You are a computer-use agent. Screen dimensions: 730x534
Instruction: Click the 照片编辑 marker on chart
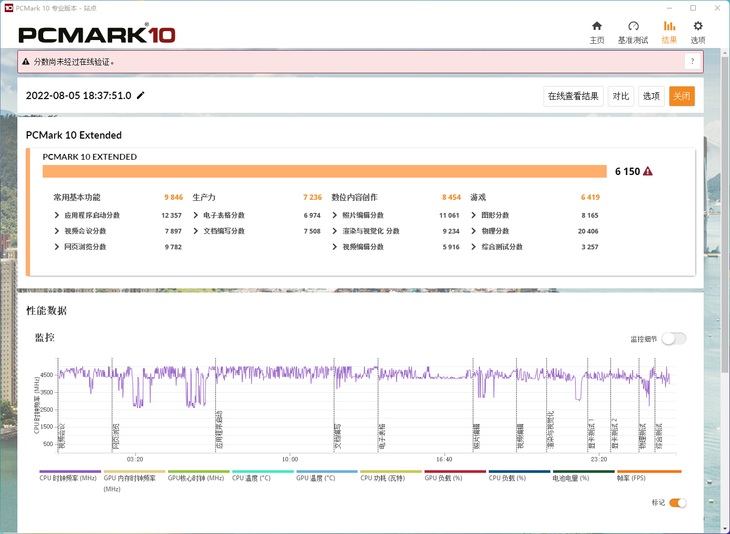pyautogui.click(x=477, y=437)
